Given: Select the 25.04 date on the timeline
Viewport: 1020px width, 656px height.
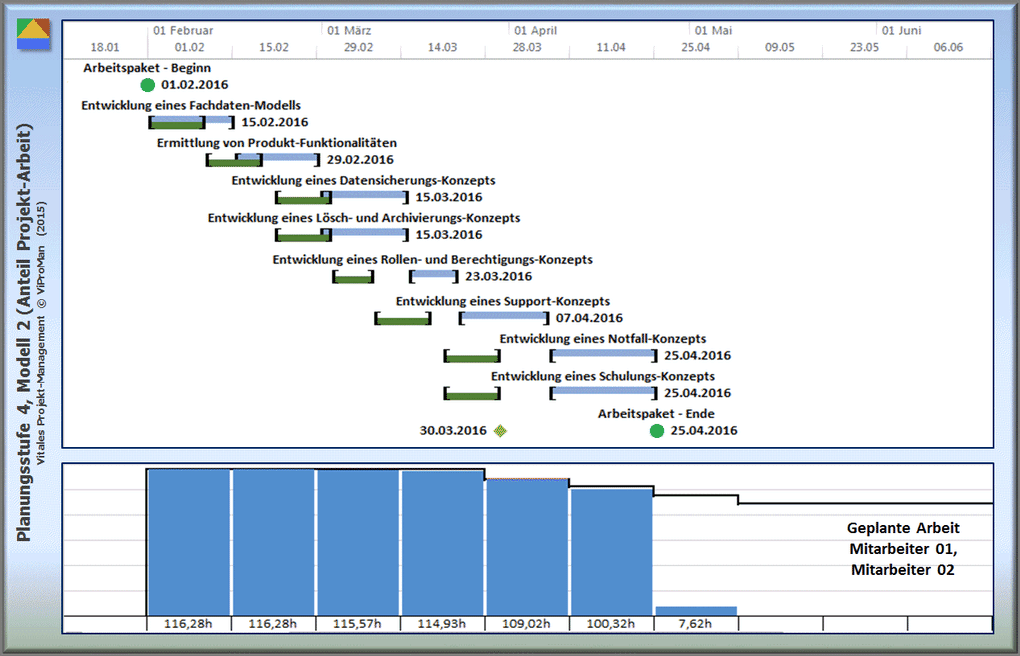Looking at the screenshot, I should (696, 47).
